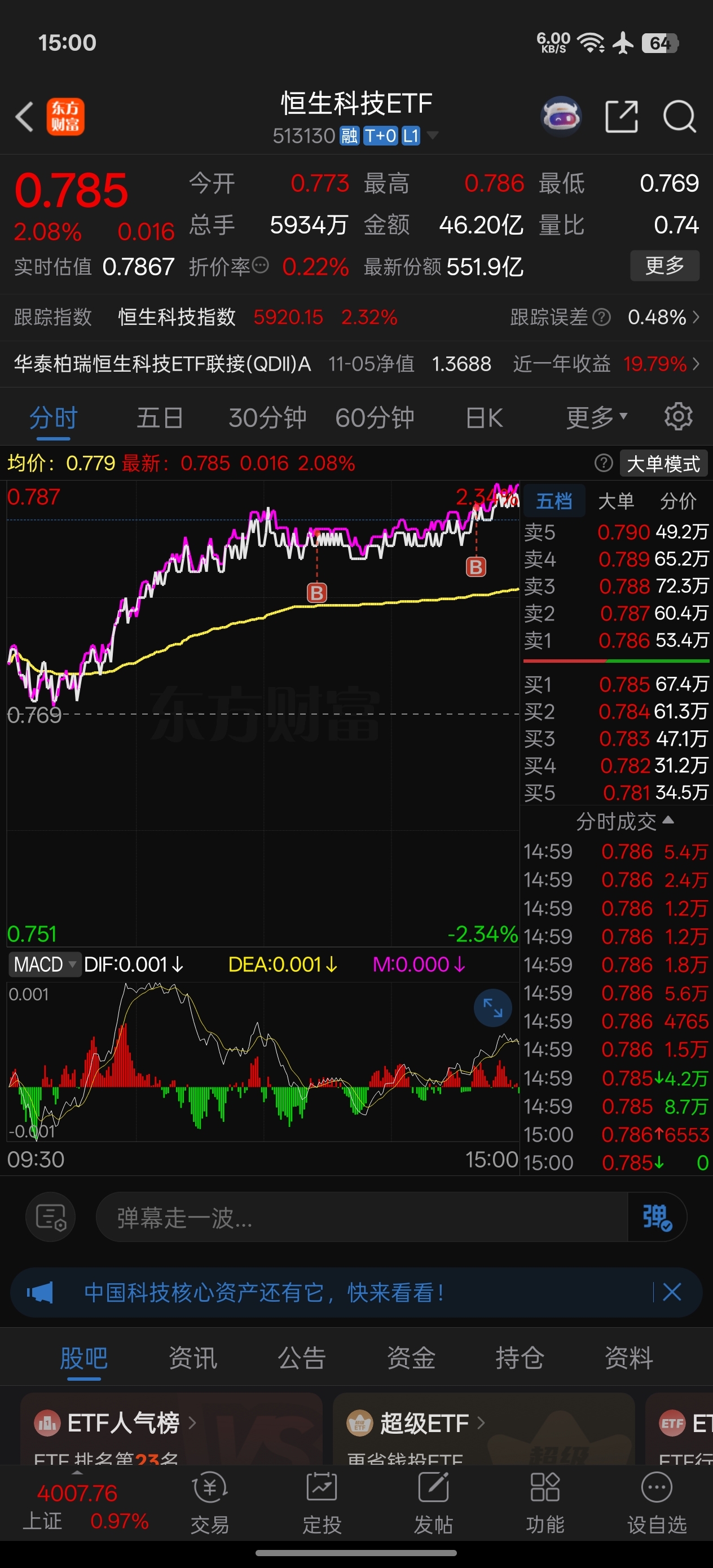This screenshot has width=713, height=1568.
Task: Switch to 五日 chart tab
Action: point(160,417)
